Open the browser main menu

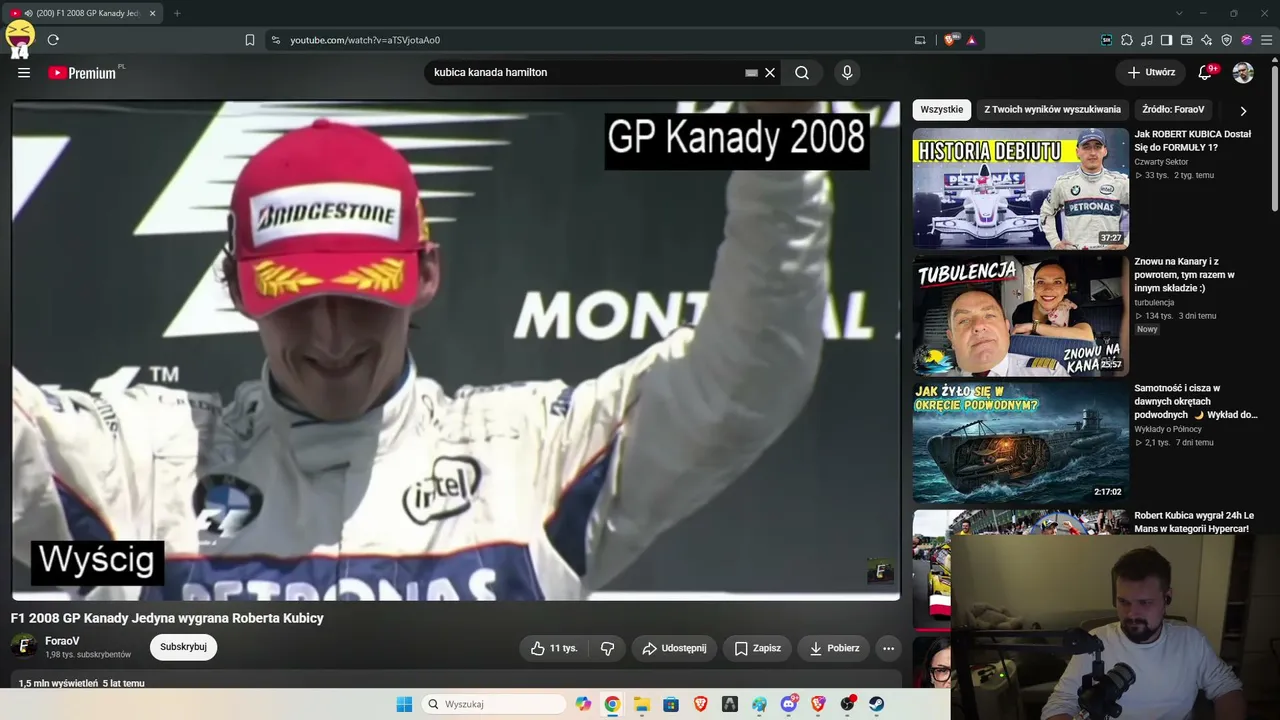pos(1266,40)
